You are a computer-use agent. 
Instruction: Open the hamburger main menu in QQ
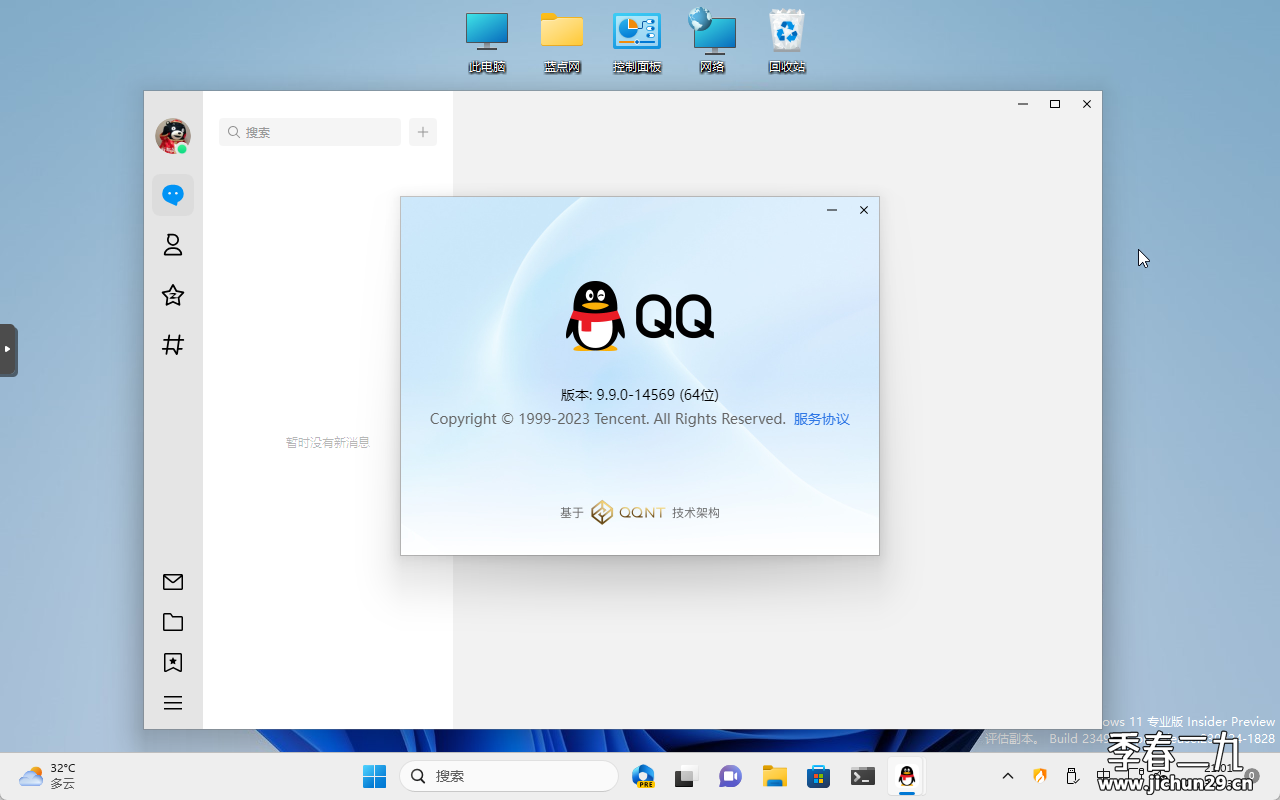pyautogui.click(x=173, y=703)
